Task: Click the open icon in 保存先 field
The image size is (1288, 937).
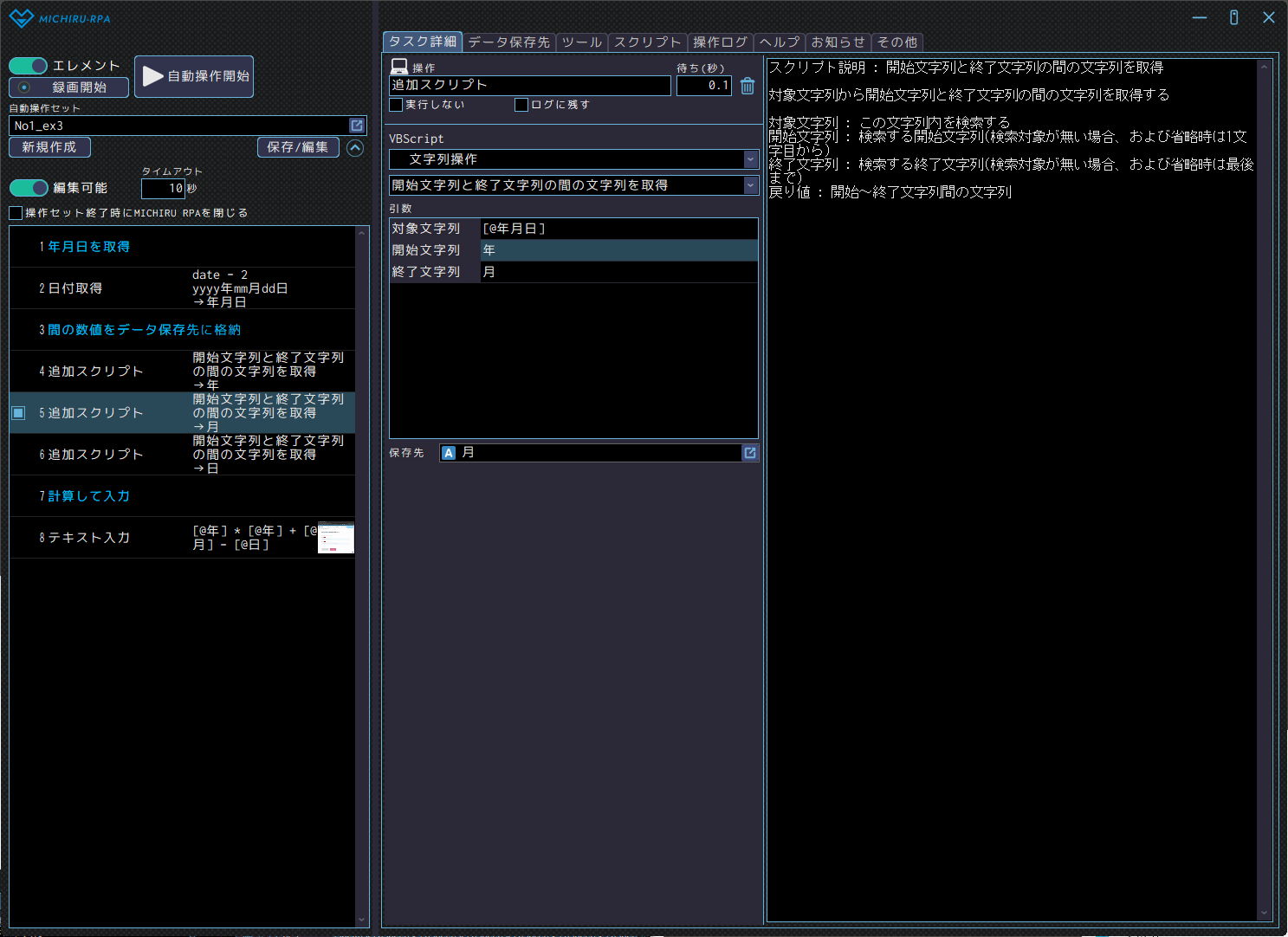Action: click(750, 453)
